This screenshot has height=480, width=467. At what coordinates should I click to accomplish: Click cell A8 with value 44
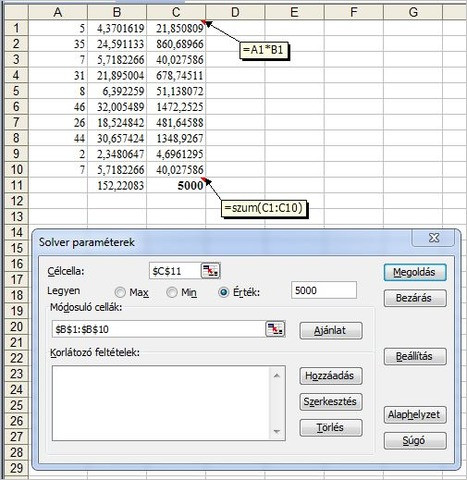pyautogui.click(x=58, y=138)
